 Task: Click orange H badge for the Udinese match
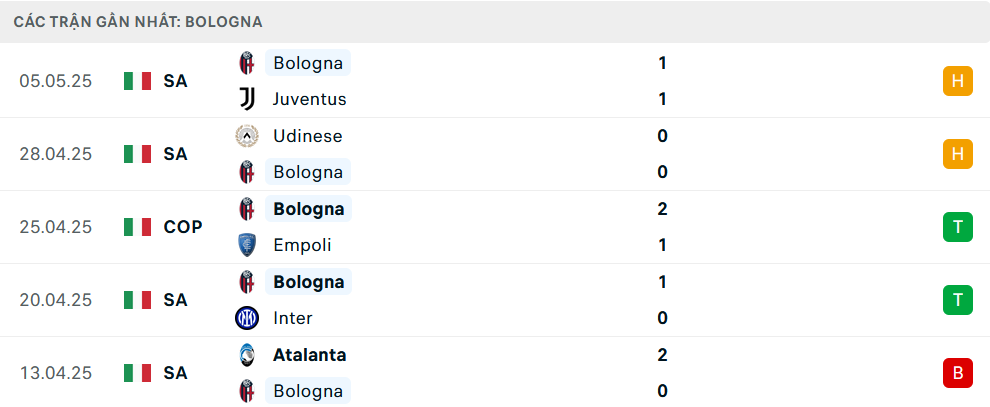pyautogui.click(x=958, y=154)
